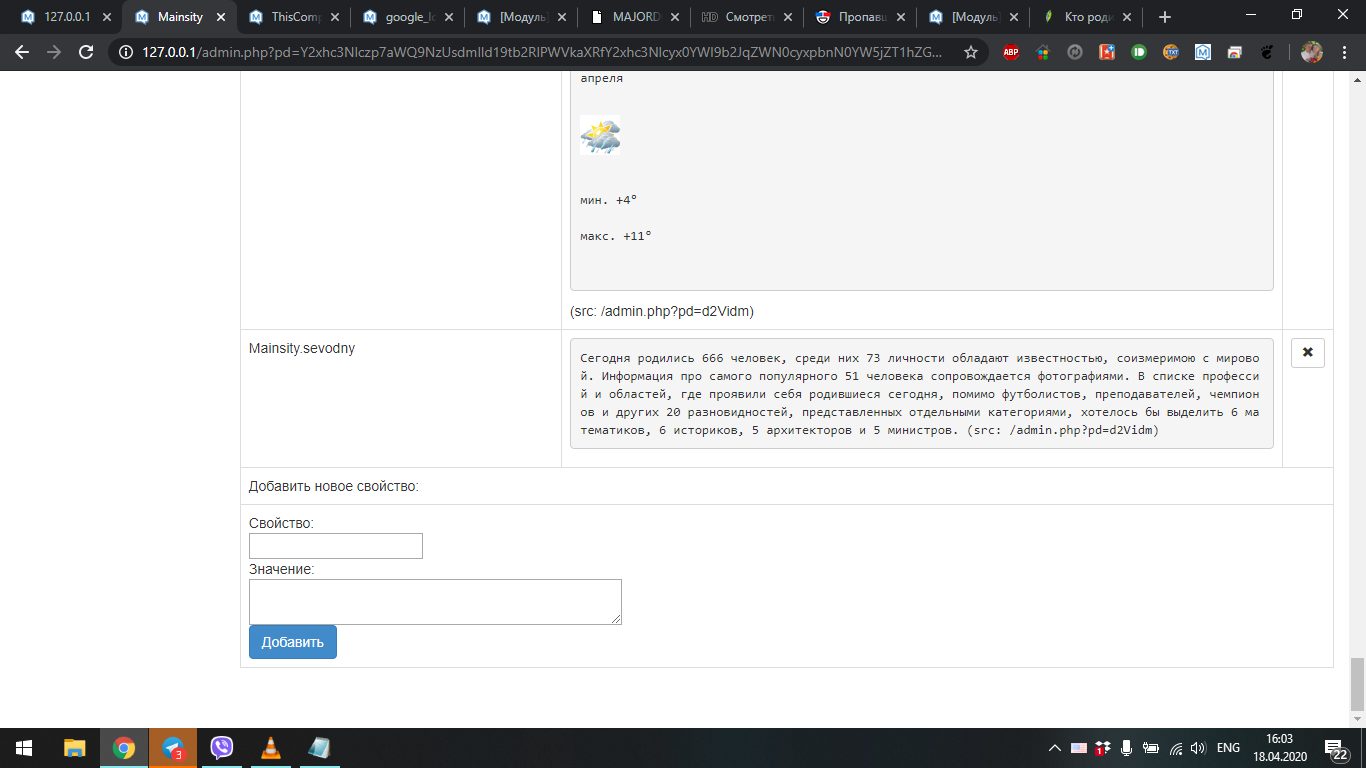Image resolution: width=1366 pixels, height=768 pixels.
Task: Open the blue M extension icon
Action: click(1203, 52)
